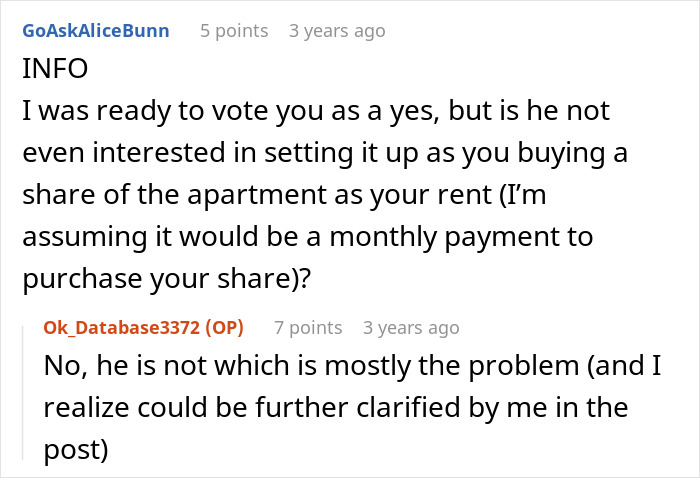Click the final word "post)" in reply
Viewport: 700px width, 478px height.
coord(75,450)
